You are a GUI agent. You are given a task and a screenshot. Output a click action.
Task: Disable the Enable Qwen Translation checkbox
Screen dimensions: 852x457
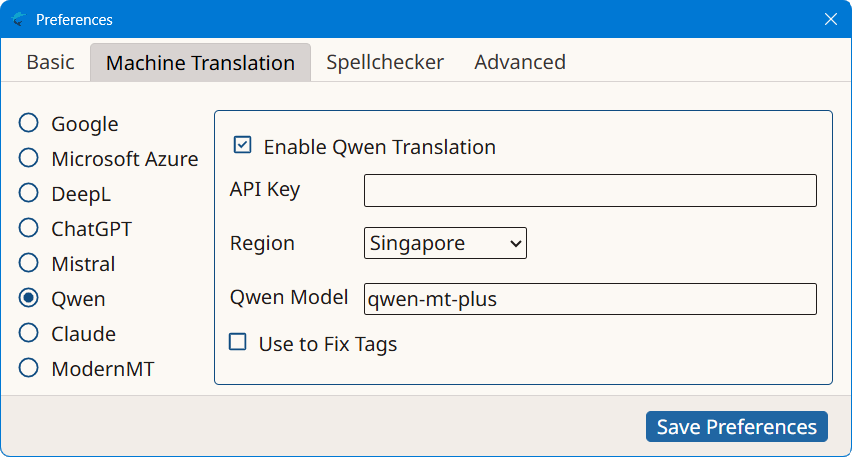coord(242,146)
